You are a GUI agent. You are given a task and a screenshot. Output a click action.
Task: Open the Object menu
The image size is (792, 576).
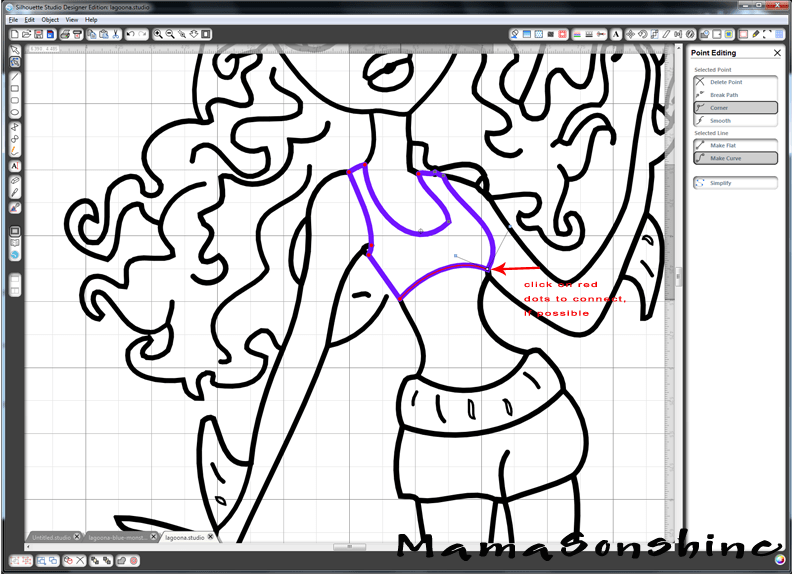(49, 19)
